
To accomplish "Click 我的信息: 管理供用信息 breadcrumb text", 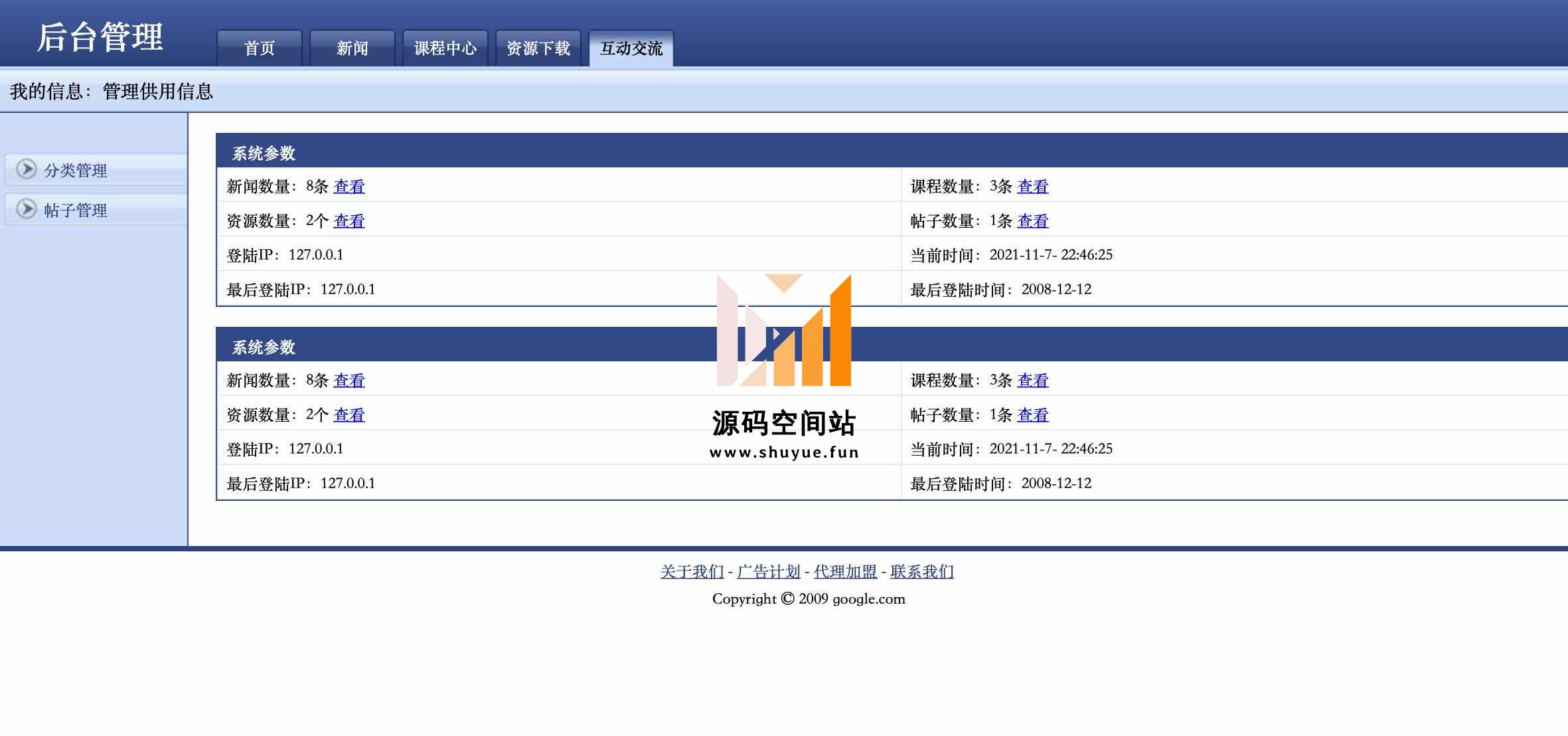I will click(112, 92).
